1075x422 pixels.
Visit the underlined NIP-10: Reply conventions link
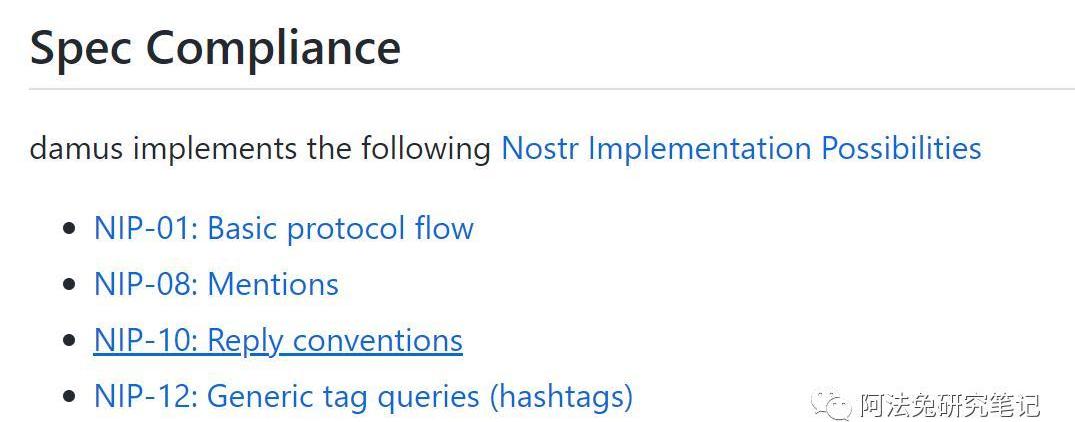tap(278, 341)
